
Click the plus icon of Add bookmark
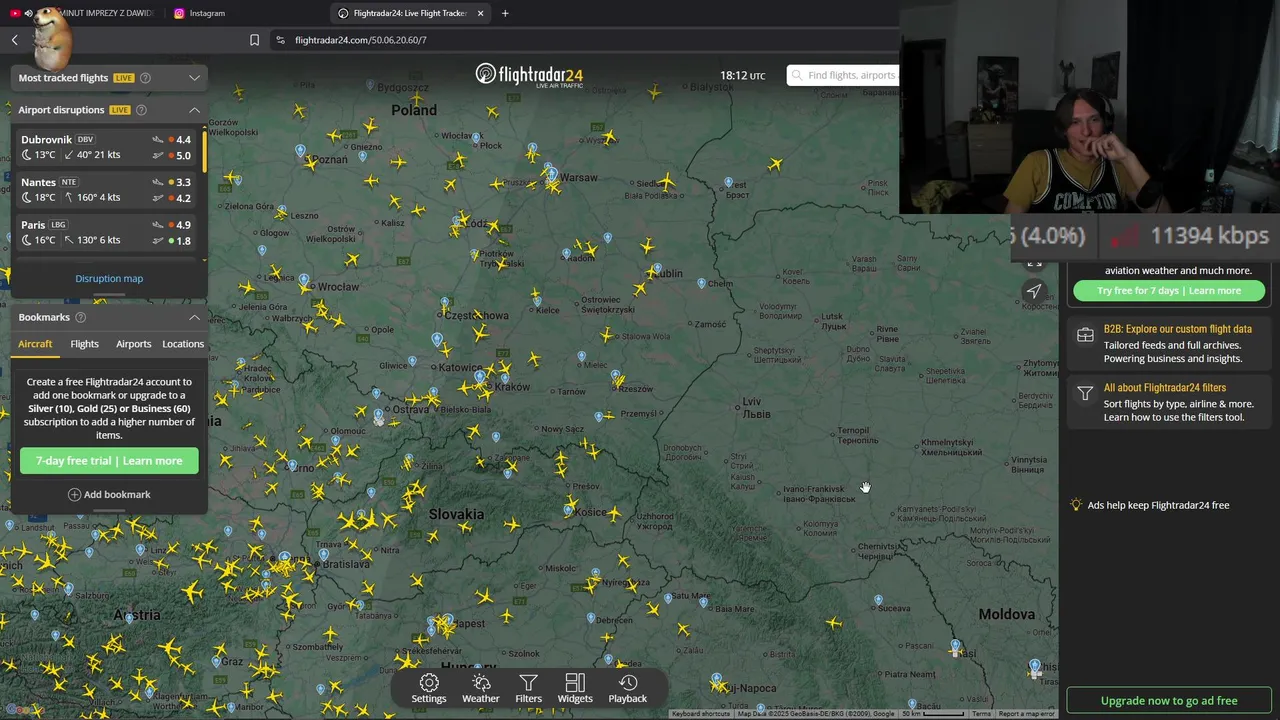pyautogui.click(x=74, y=494)
